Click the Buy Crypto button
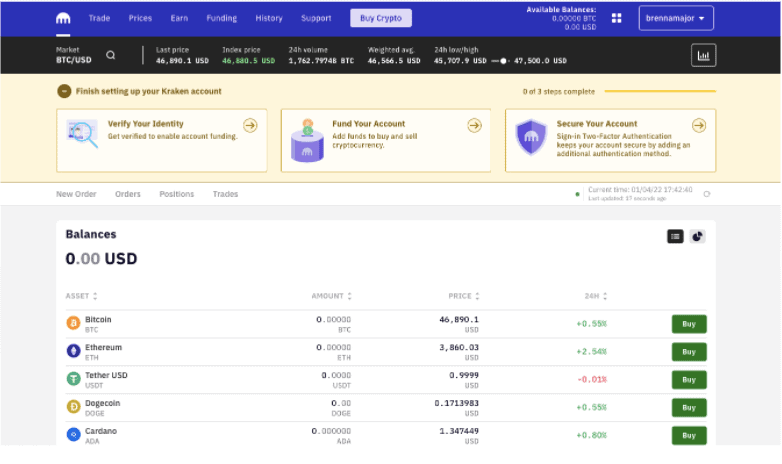The image size is (782, 464). tap(381, 18)
